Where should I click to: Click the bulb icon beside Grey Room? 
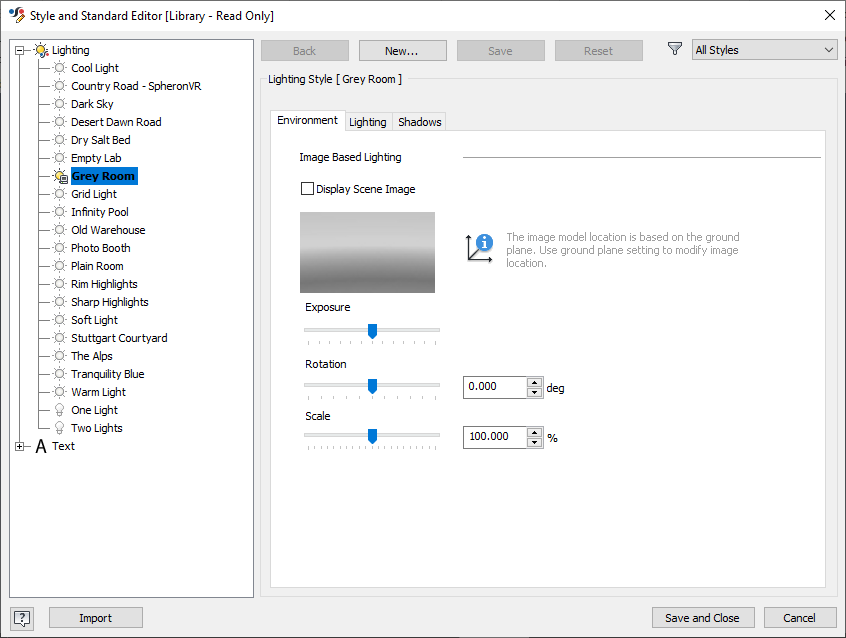[57, 175]
